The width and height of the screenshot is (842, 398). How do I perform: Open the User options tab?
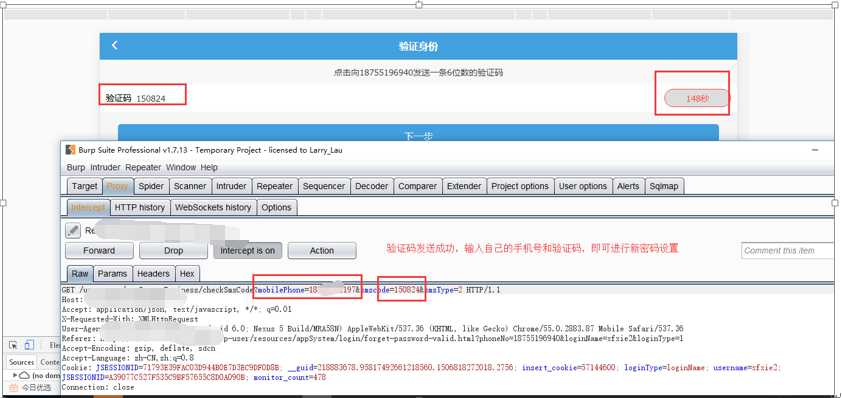pos(583,186)
